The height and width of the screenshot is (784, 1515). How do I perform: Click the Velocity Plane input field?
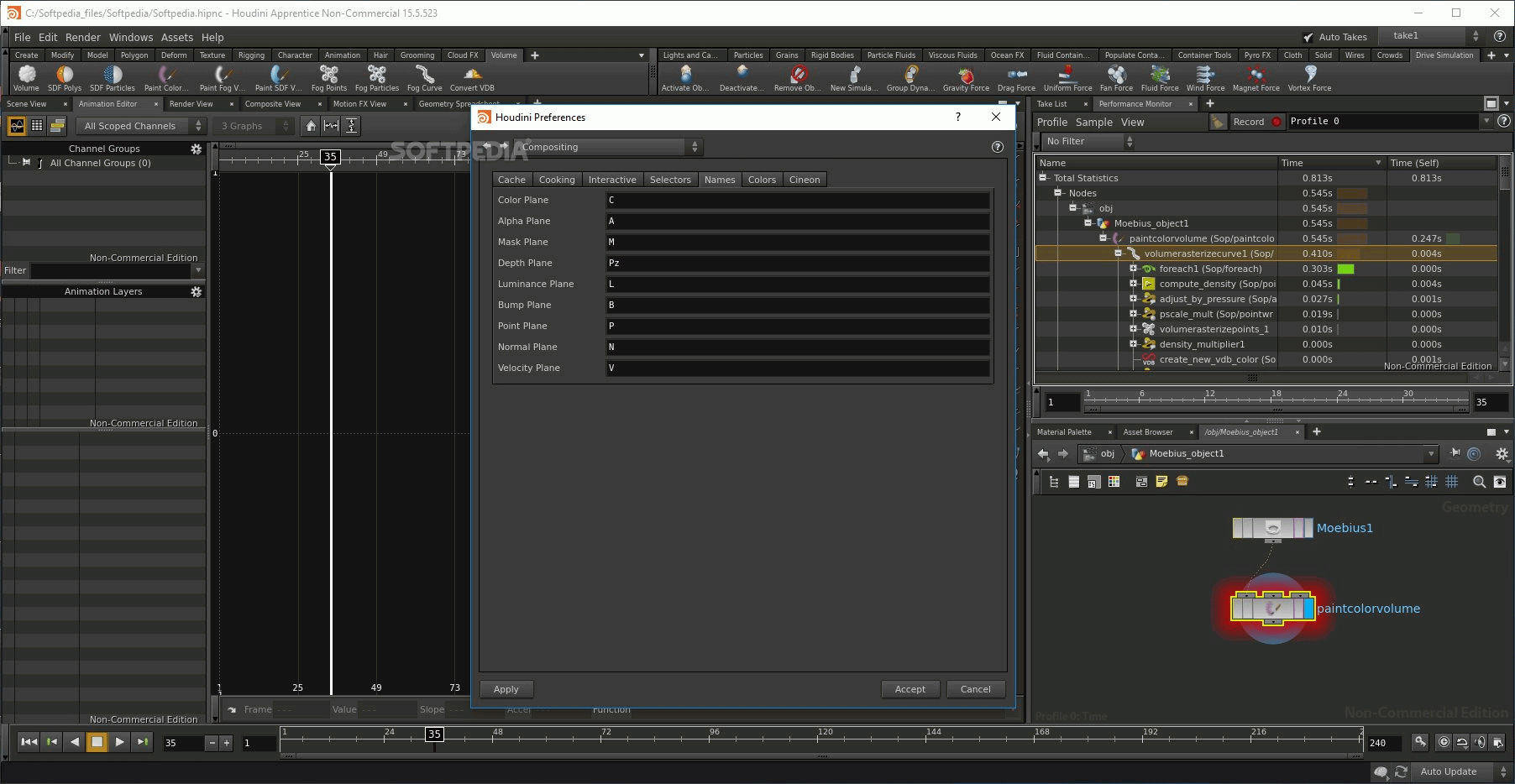tap(797, 368)
